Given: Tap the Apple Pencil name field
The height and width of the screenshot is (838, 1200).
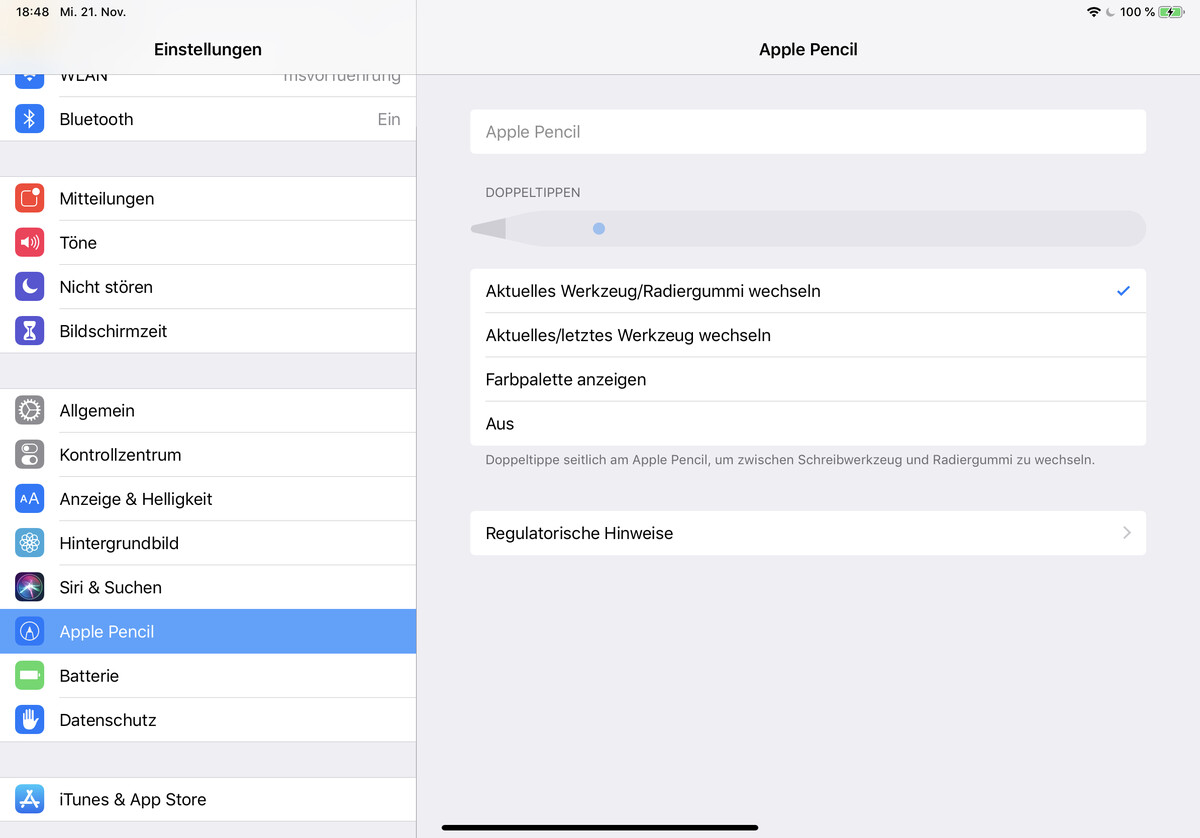Looking at the screenshot, I should tap(807, 132).
